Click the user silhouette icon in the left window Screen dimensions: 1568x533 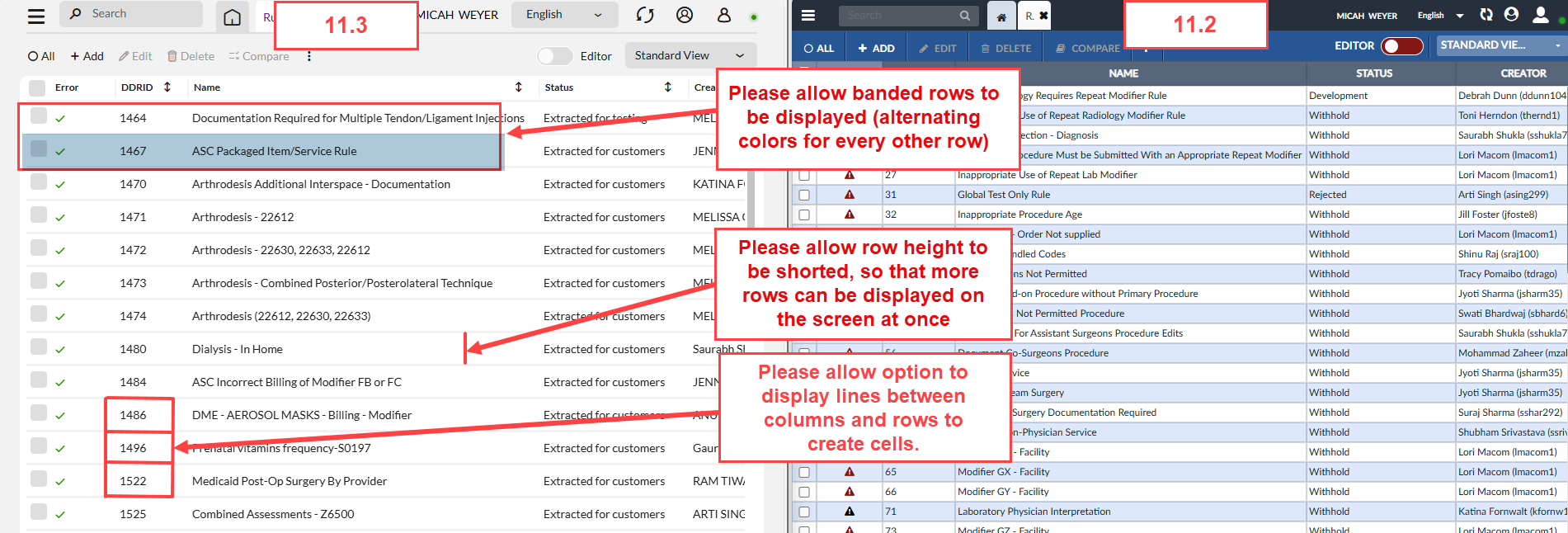tap(724, 15)
